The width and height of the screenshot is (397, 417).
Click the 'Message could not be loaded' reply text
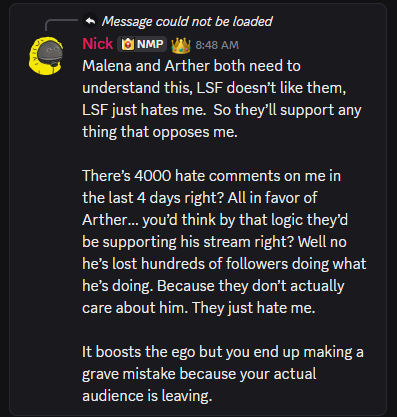coord(187,21)
